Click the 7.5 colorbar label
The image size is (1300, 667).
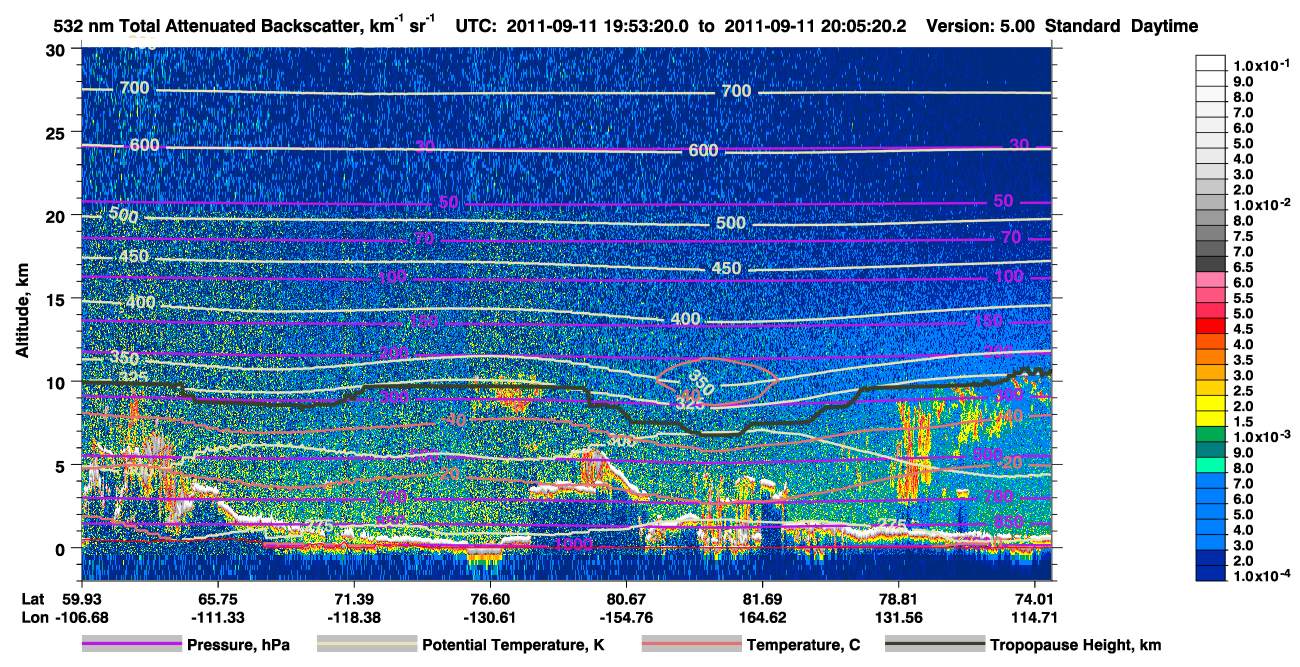[x=1243, y=236]
